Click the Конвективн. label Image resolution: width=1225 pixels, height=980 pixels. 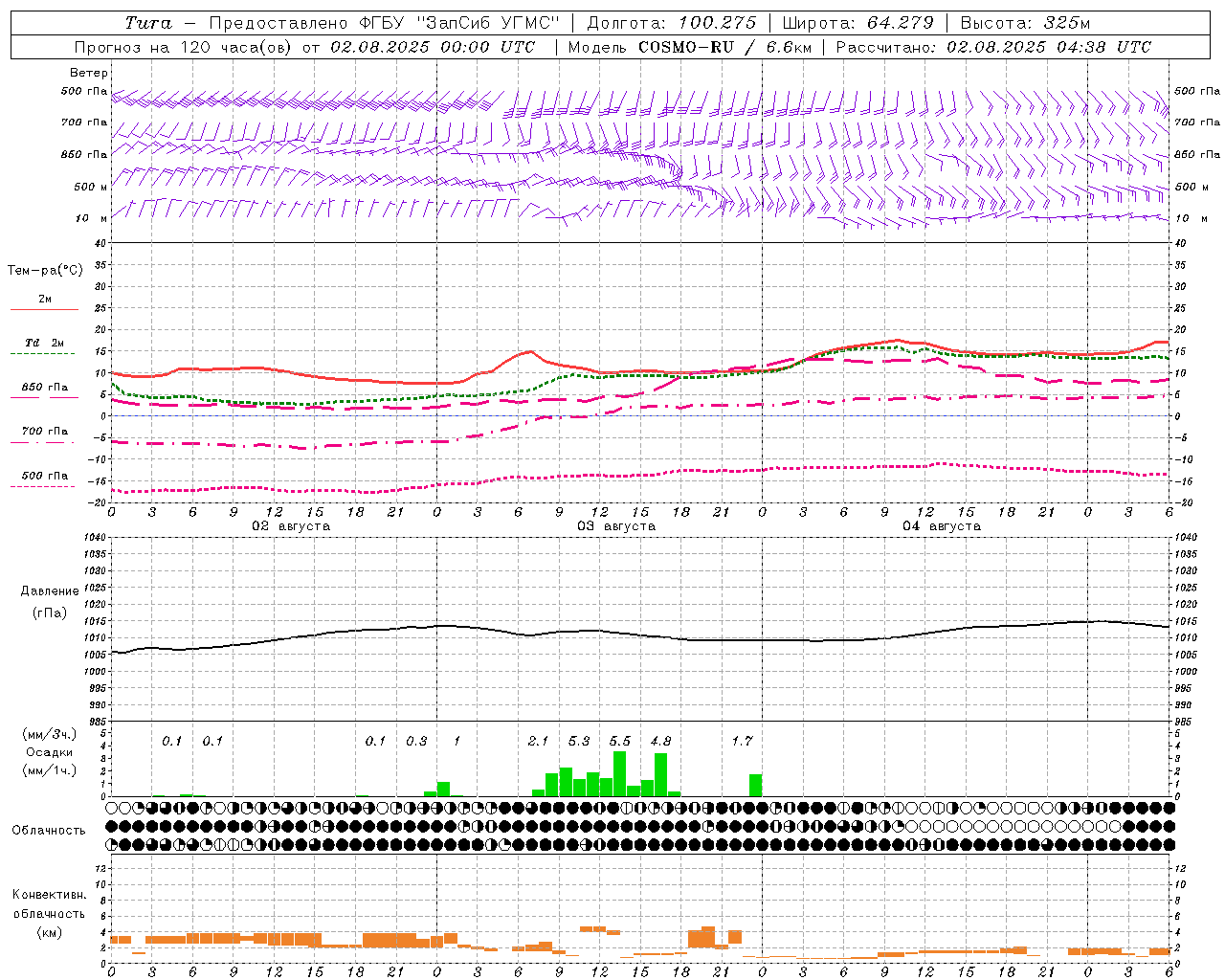(49, 895)
